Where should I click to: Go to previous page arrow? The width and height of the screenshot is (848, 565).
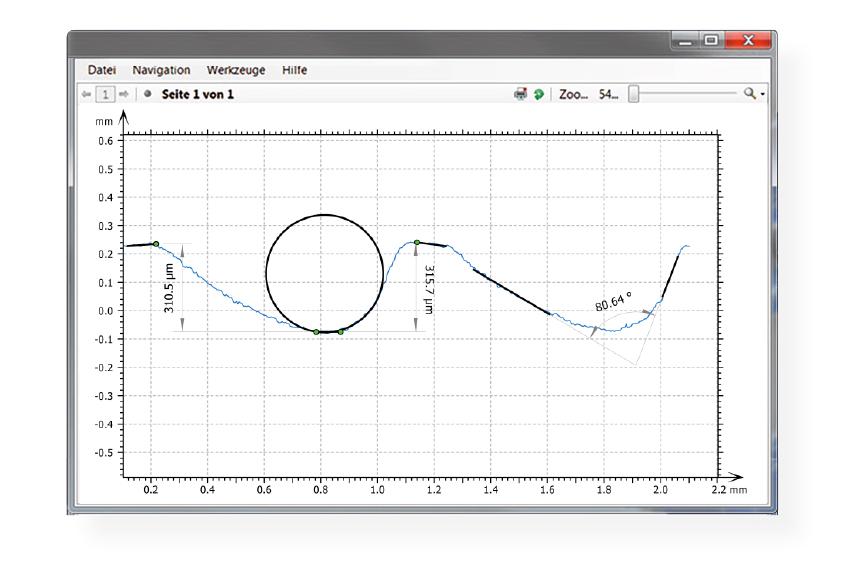click(x=86, y=94)
